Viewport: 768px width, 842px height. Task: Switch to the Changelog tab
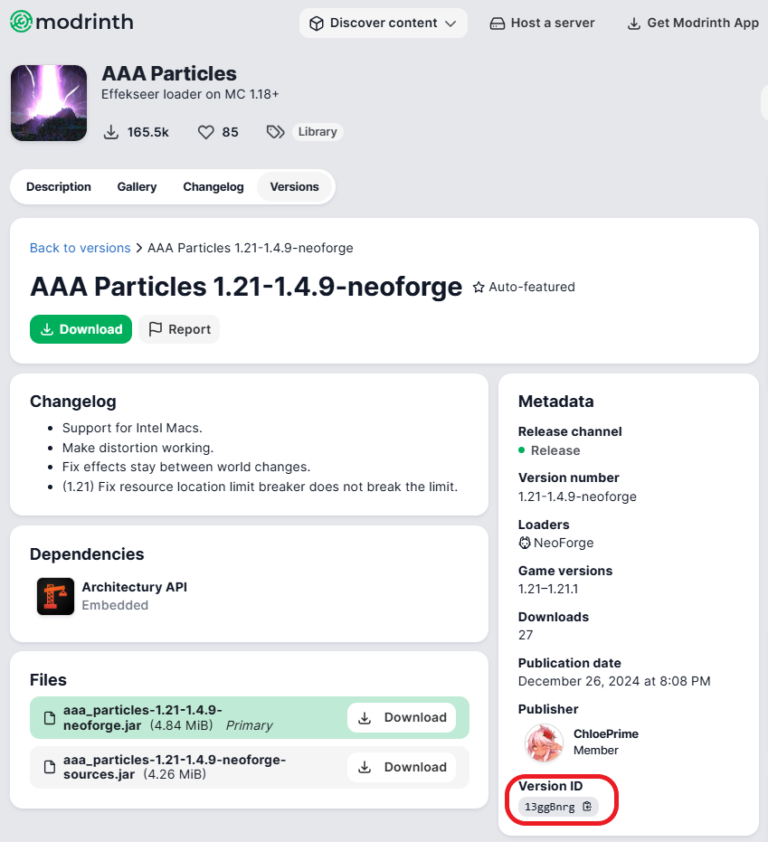pos(213,186)
